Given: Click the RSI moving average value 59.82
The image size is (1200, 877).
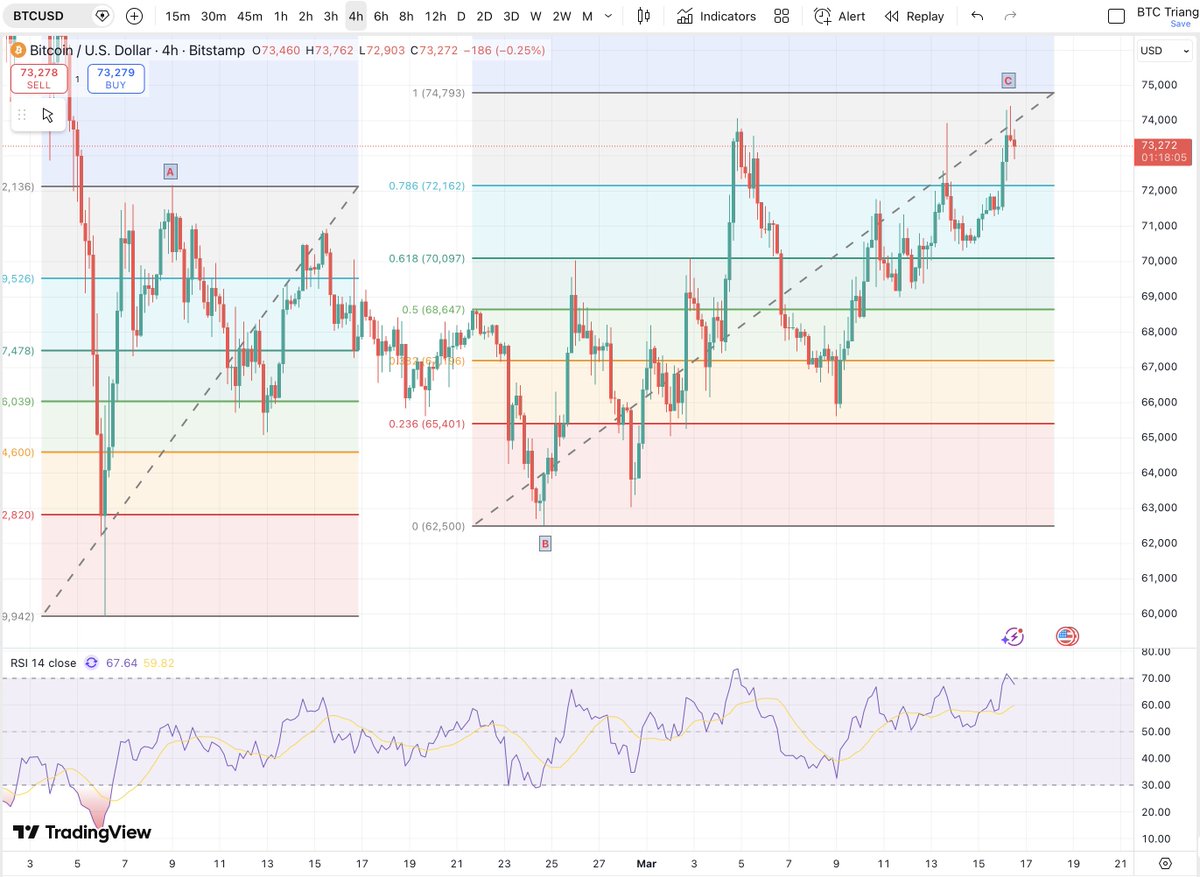Looking at the screenshot, I should pyautogui.click(x=159, y=662).
